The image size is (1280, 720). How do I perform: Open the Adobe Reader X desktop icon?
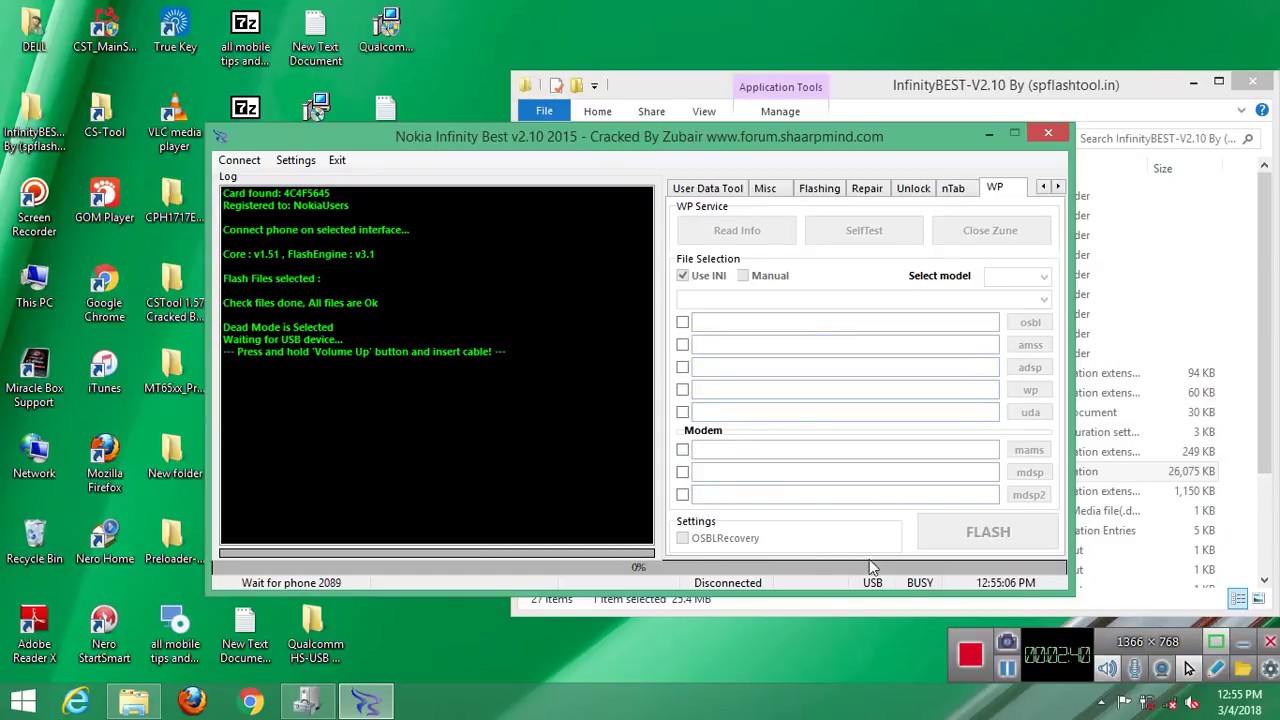[34, 635]
